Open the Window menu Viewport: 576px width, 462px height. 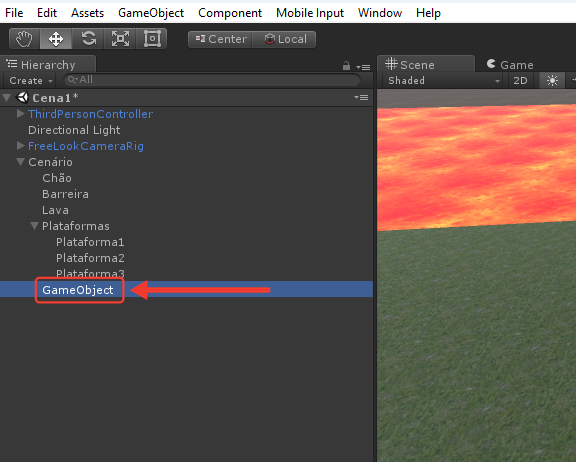point(380,13)
